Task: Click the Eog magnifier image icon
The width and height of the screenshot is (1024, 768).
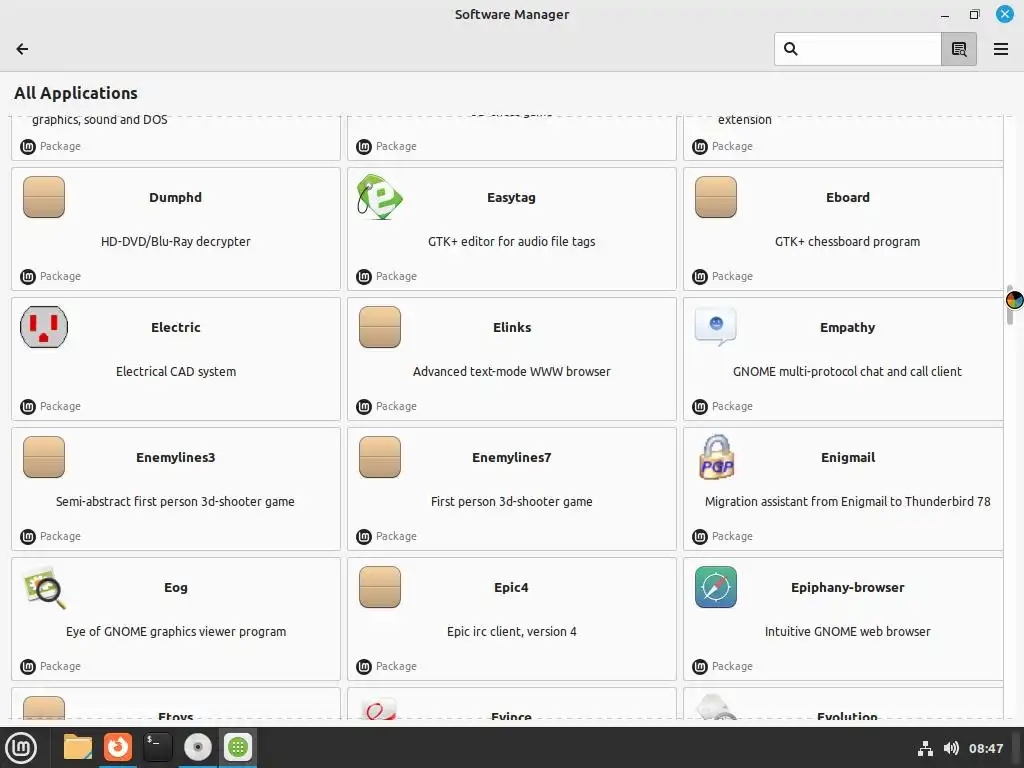Action: [x=44, y=588]
